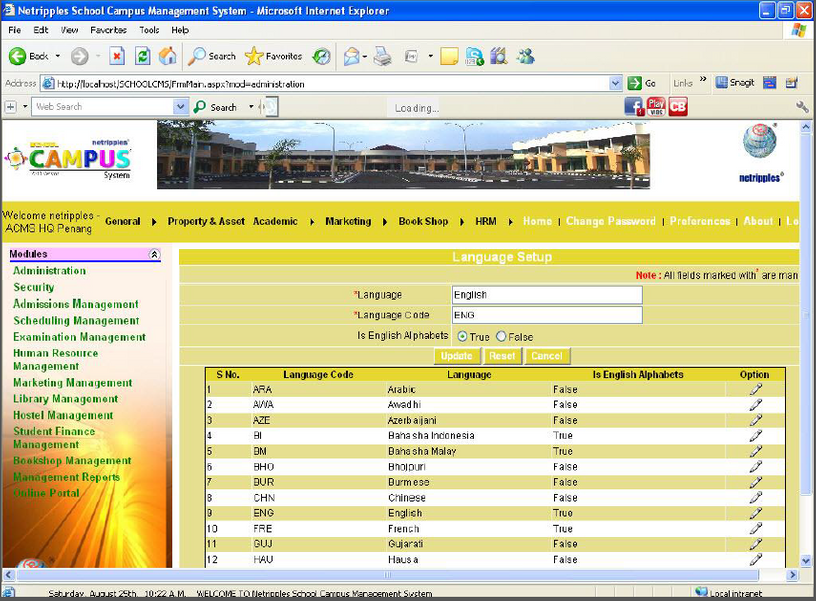Edit the Awadhi row with pencil icon

pos(756,405)
